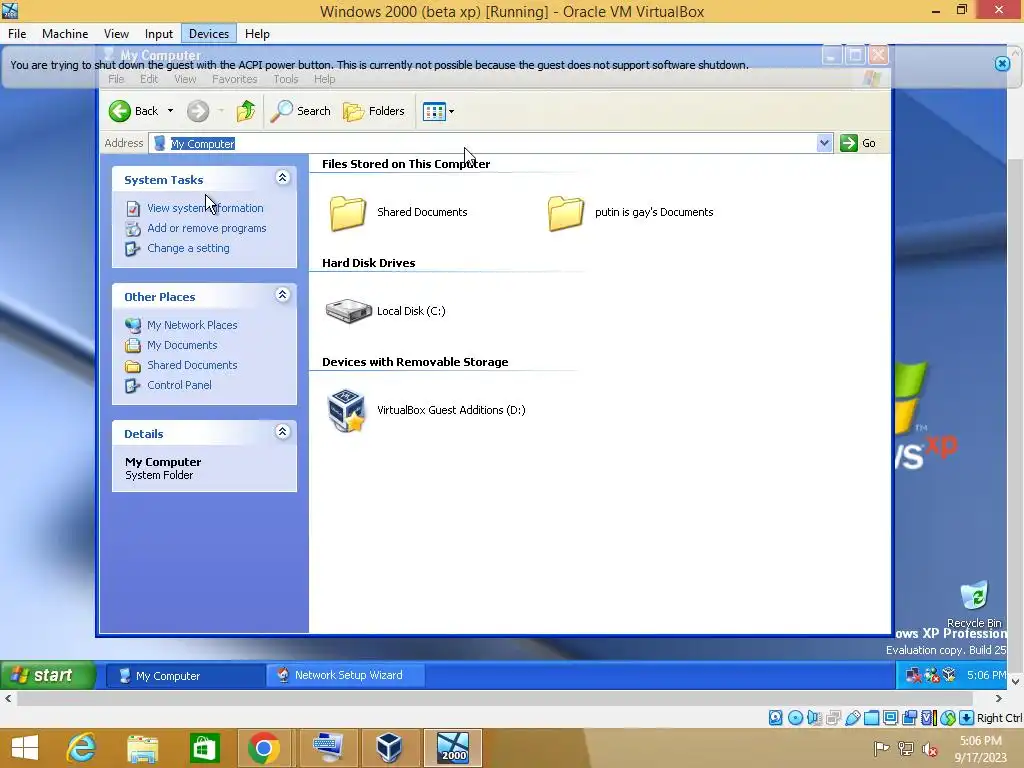The height and width of the screenshot is (768, 1024).
Task: Click View system information link
Action: coord(205,208)
